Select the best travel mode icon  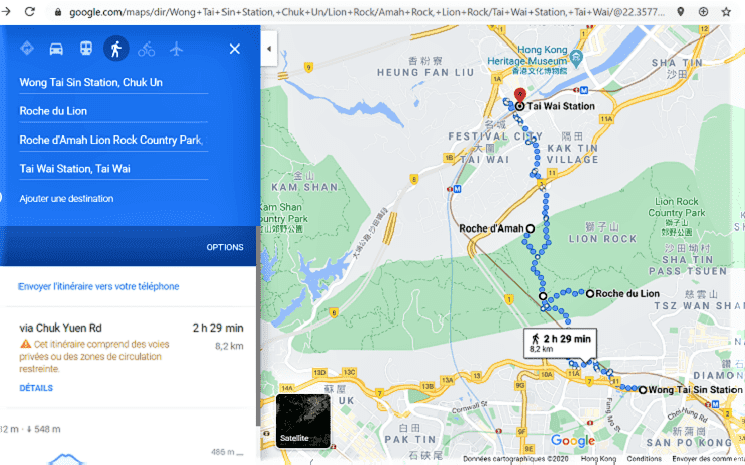(27, 48)
